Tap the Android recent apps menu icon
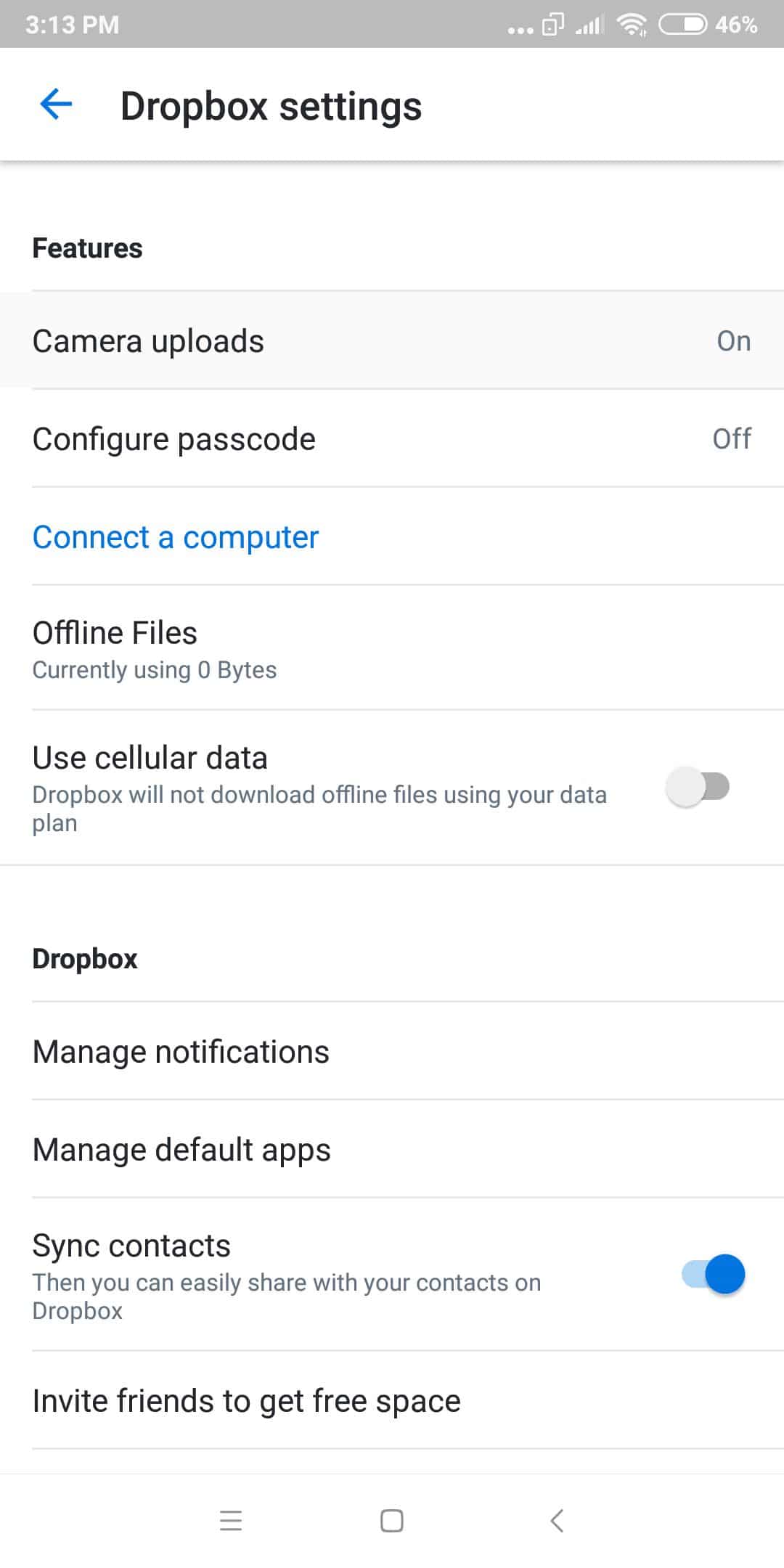This screenshot has height=1568, width=784. pyautogui.click(x=231, y=1520)
